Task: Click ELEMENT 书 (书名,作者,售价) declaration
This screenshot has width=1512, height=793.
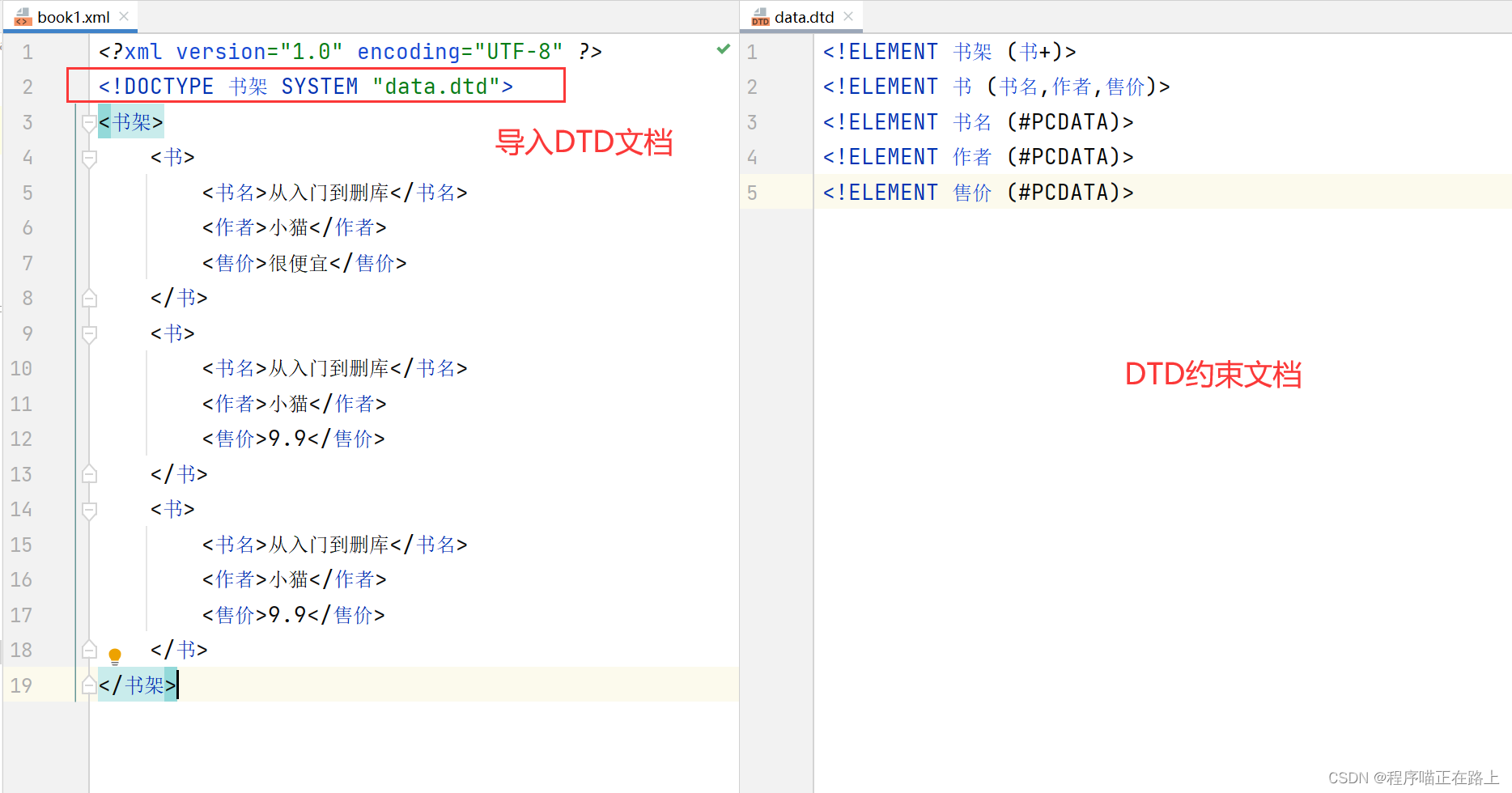Action: click(996, 87)
